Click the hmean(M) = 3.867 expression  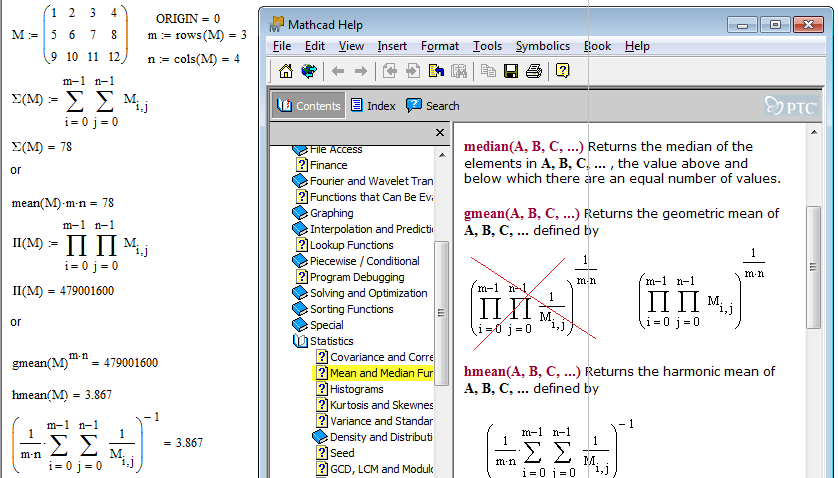coord(62,395)
